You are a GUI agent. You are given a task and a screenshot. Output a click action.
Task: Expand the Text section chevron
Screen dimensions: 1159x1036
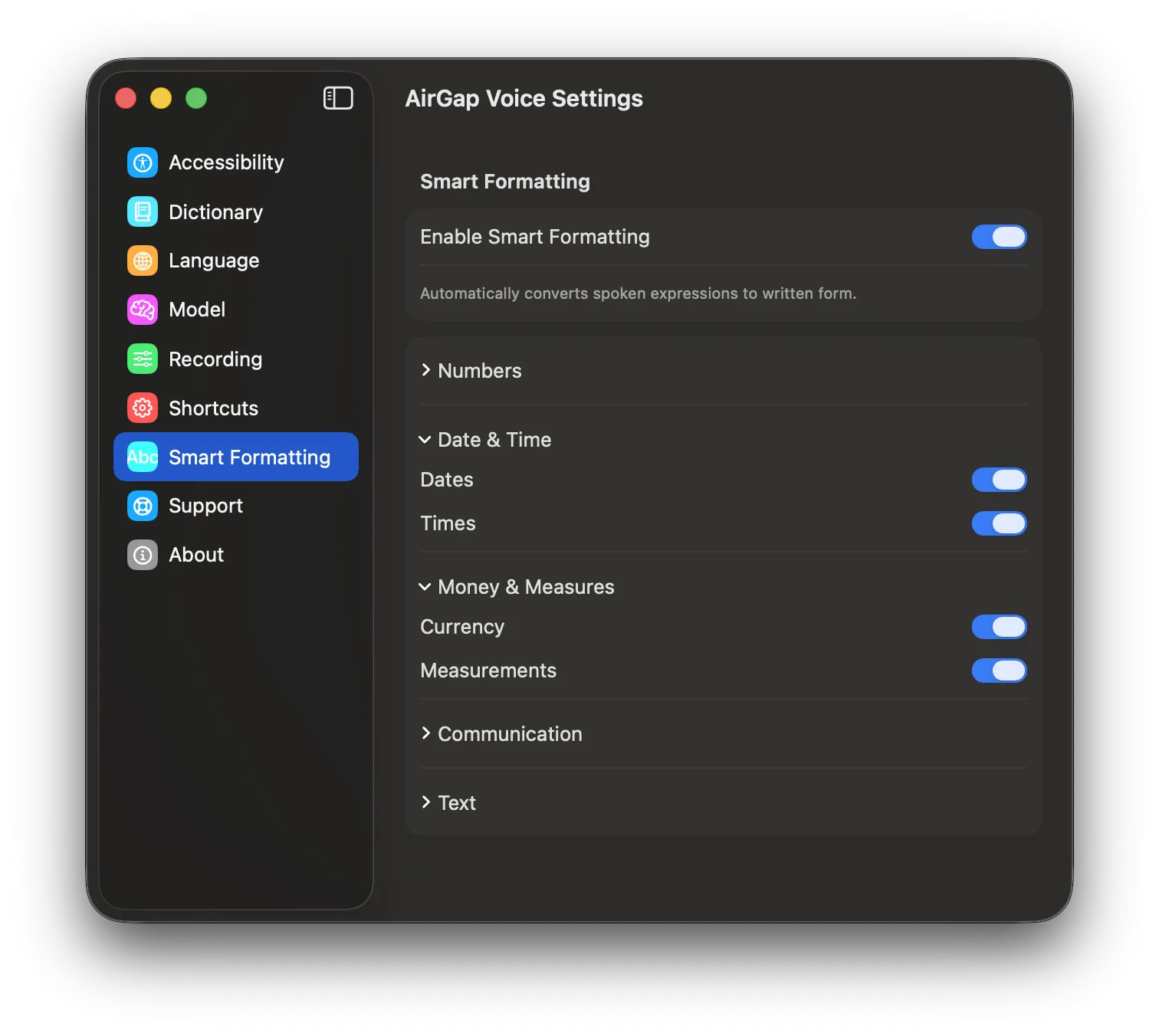[425, 802]
